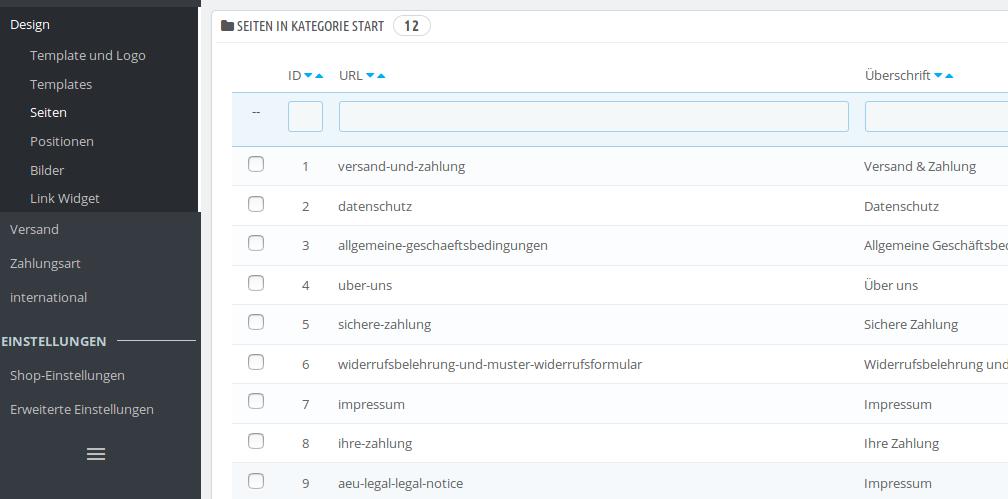Focus the Überschrift filter field
Screen dimensions: 1008x499
pos(937,116)
